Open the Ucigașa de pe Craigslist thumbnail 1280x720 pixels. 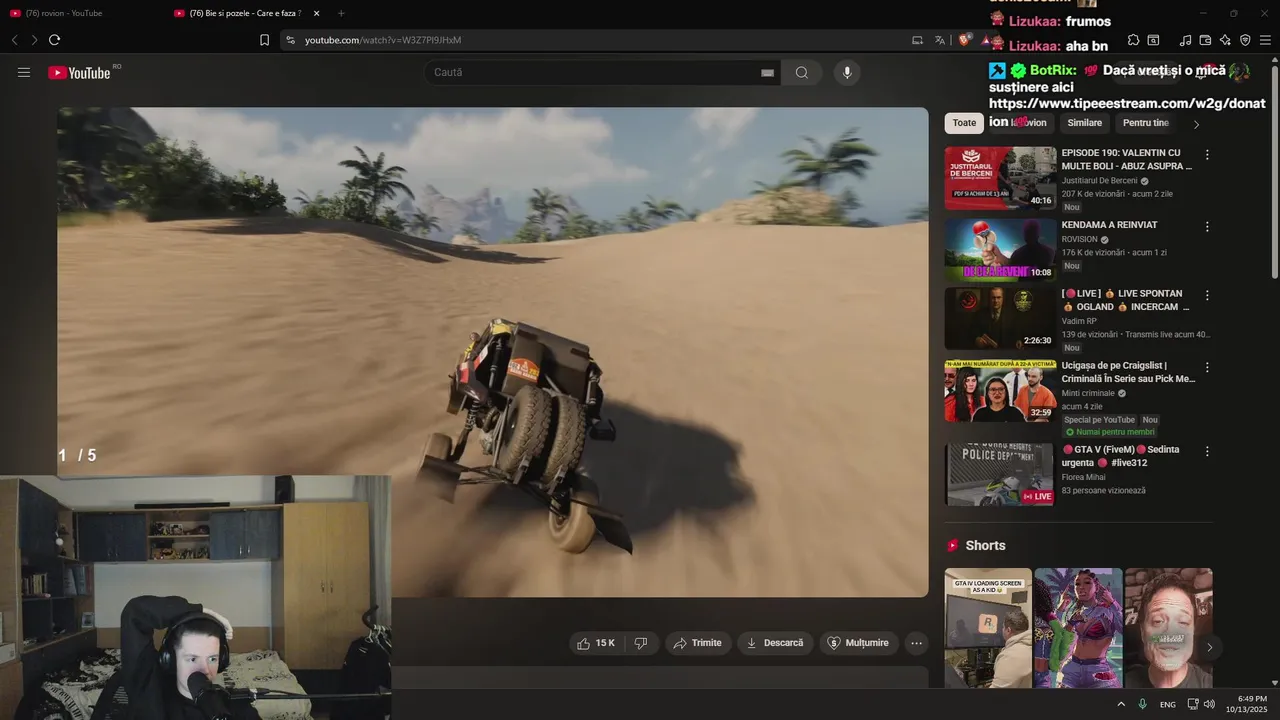coord(1000,391)
